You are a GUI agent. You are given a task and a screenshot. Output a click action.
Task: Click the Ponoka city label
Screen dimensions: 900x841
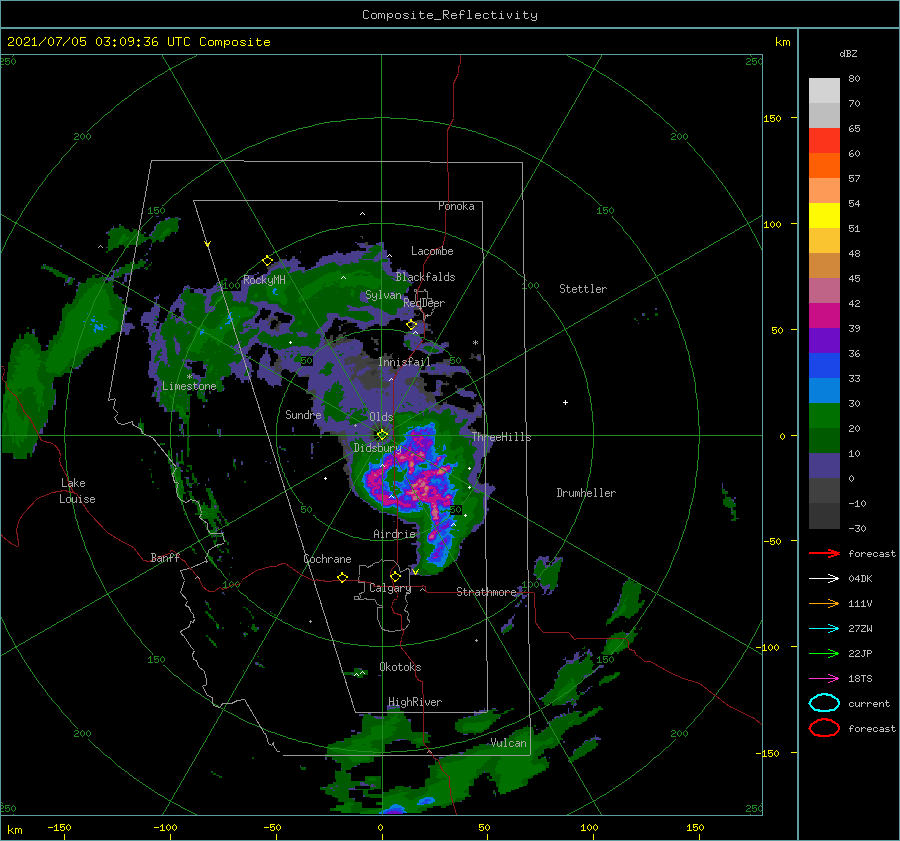coord(456,206)
